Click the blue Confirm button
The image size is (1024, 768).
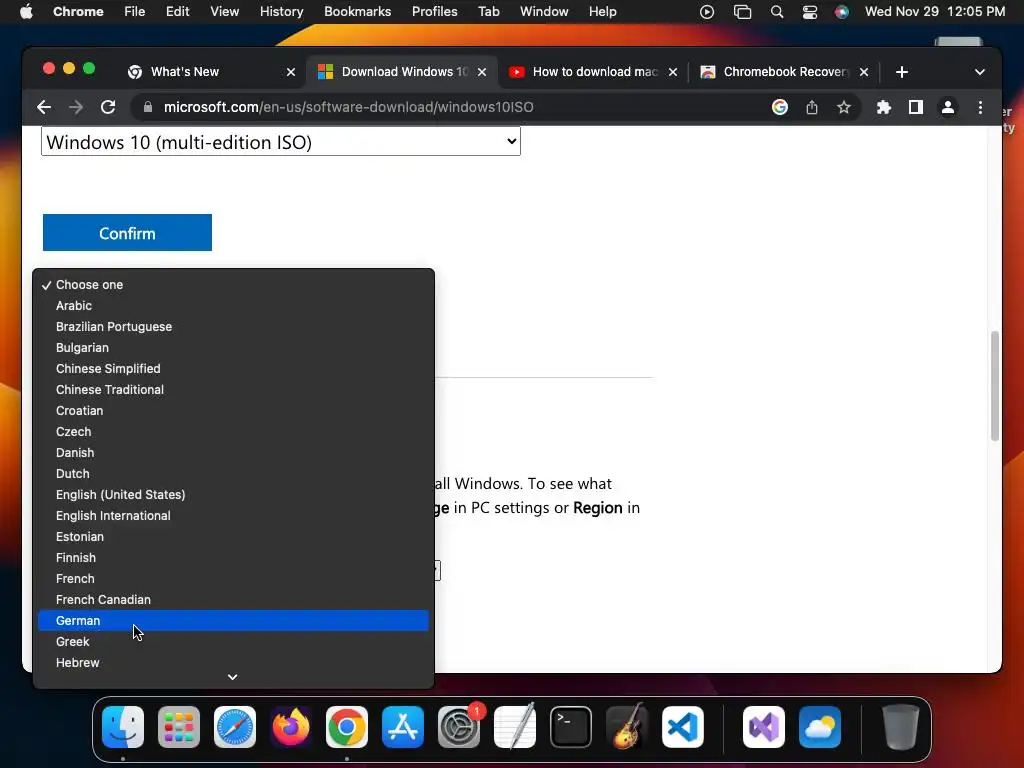pyautogui.click(x=127, y=232)
